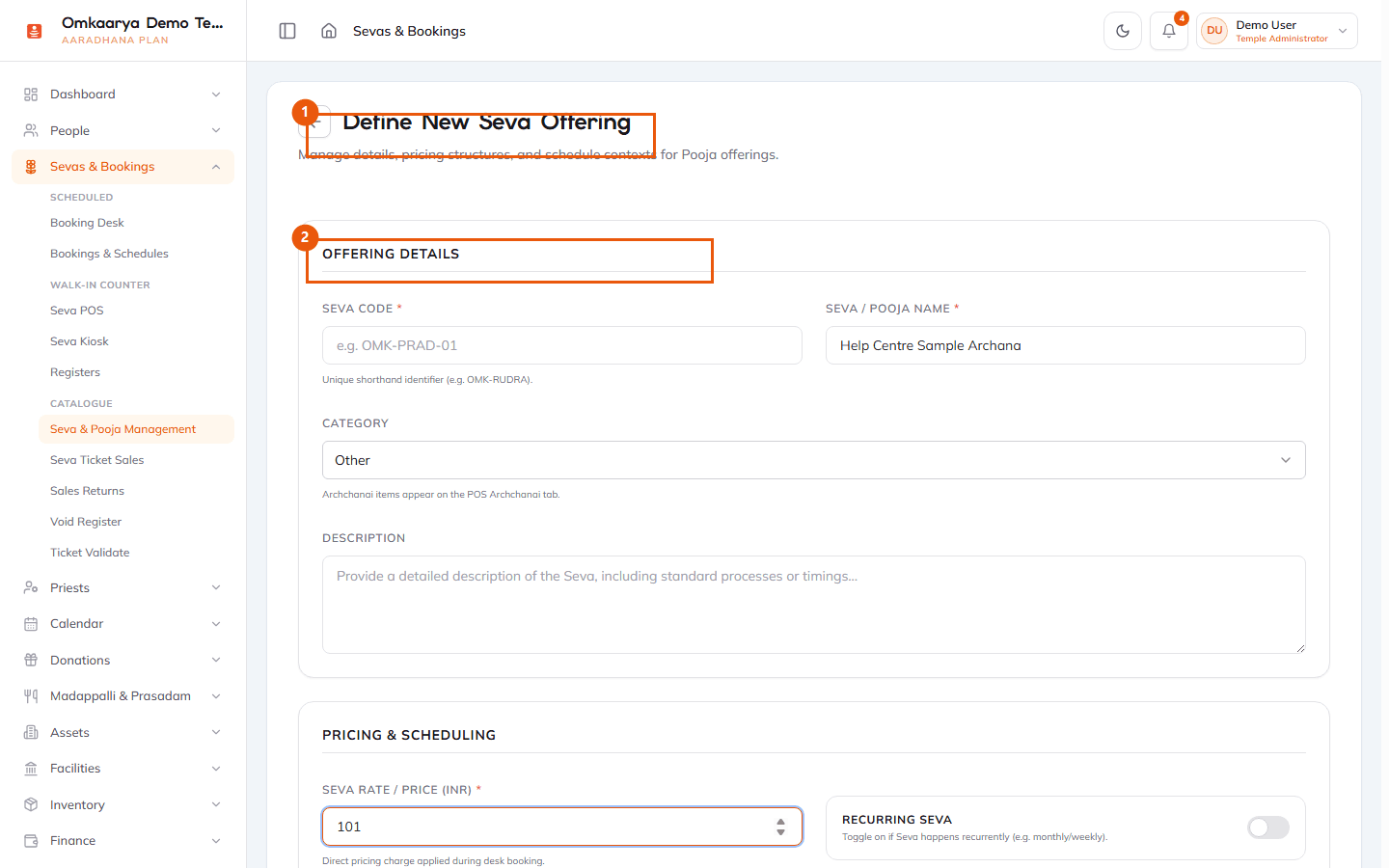Viewport: 1389px width, 868px height.
Task: Click the Seva Rate price field
Action: [x=562, y=827]
